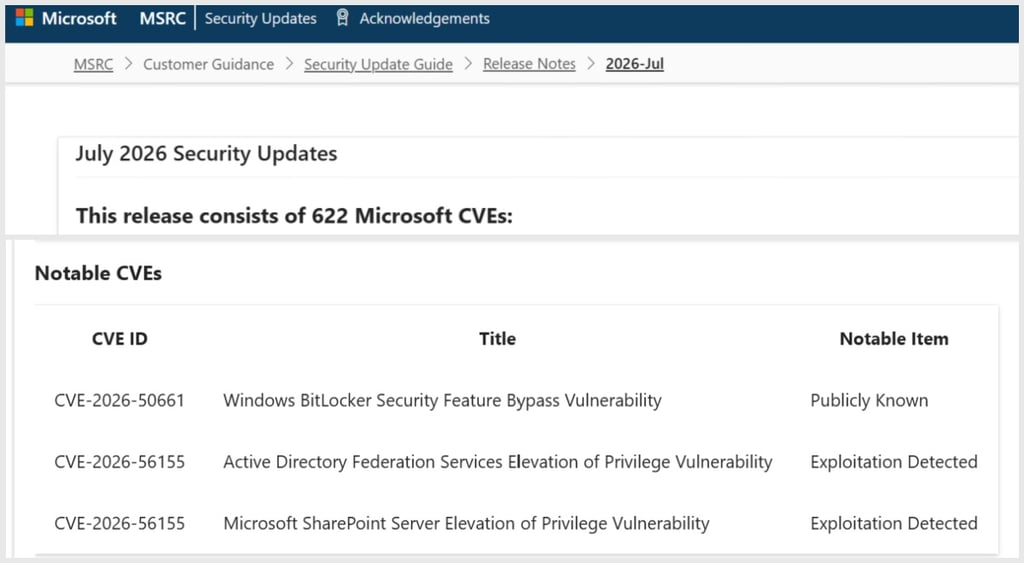The image size is (1024, 563).
Task: Click Exploitation Detected in Active Directory row
Action: (x=894, y=462)
